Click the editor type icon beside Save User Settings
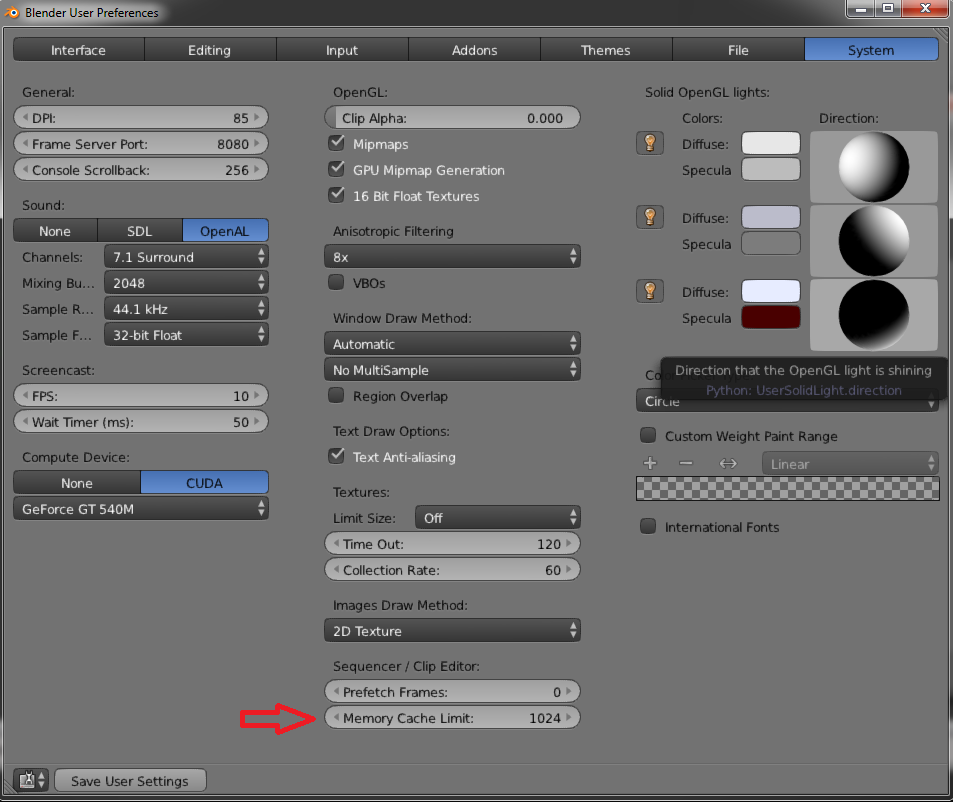The width and height of the screenshot is (953, 802). pyautogui.click(x=30, y=780)
